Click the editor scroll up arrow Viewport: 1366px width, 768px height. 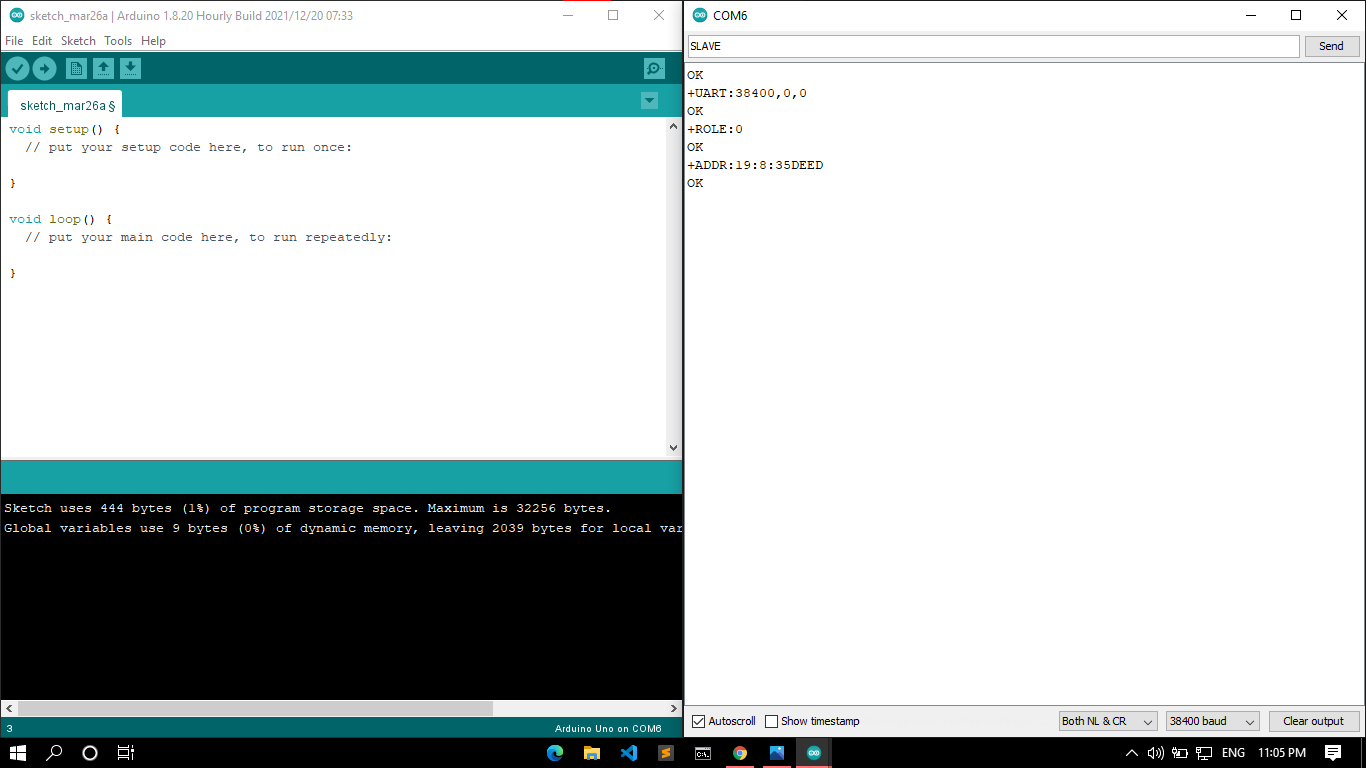(673, 126)
